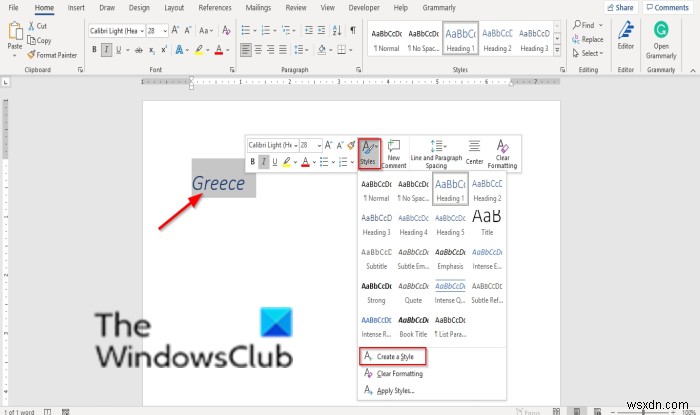
Task: Open the Borders dropdown in ribbon
Action: coord(351,50)
